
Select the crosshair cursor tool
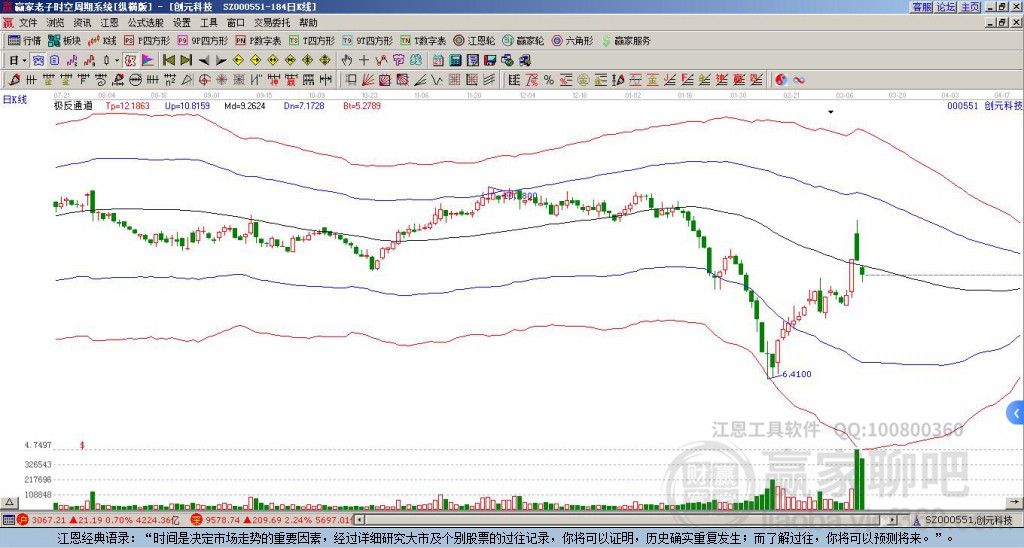click(364, 60)
